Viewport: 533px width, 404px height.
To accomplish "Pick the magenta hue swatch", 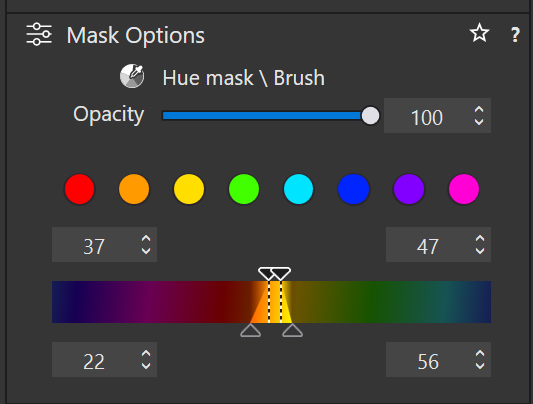I will click(464, 189).
